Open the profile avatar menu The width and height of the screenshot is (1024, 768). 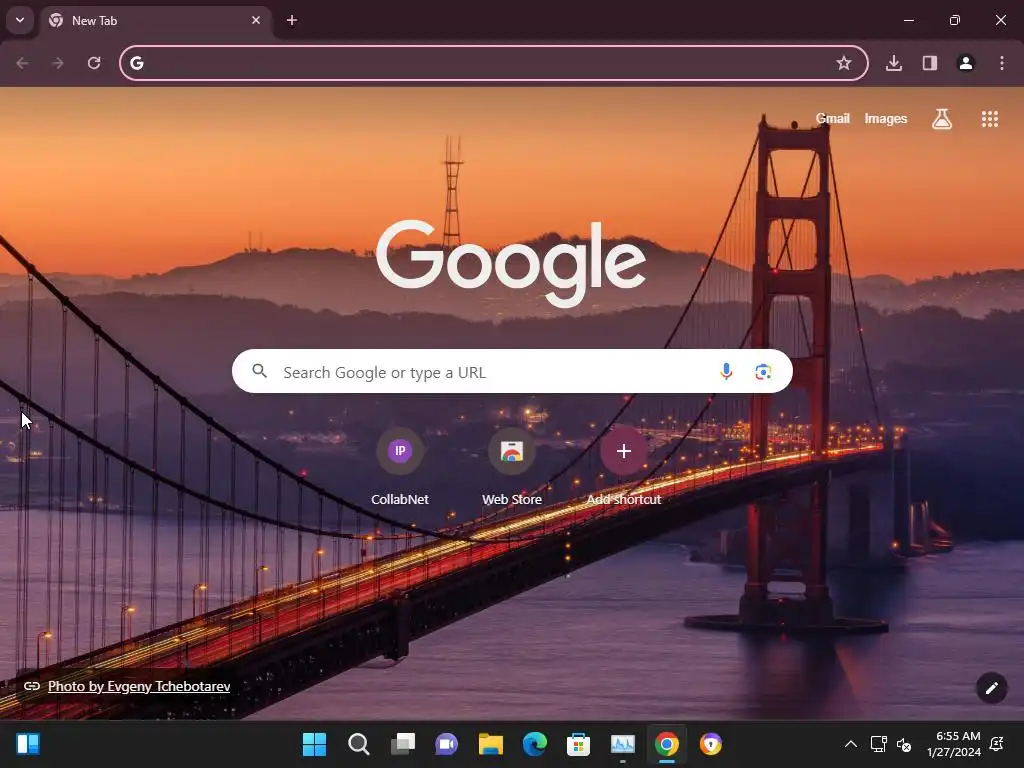966,63
